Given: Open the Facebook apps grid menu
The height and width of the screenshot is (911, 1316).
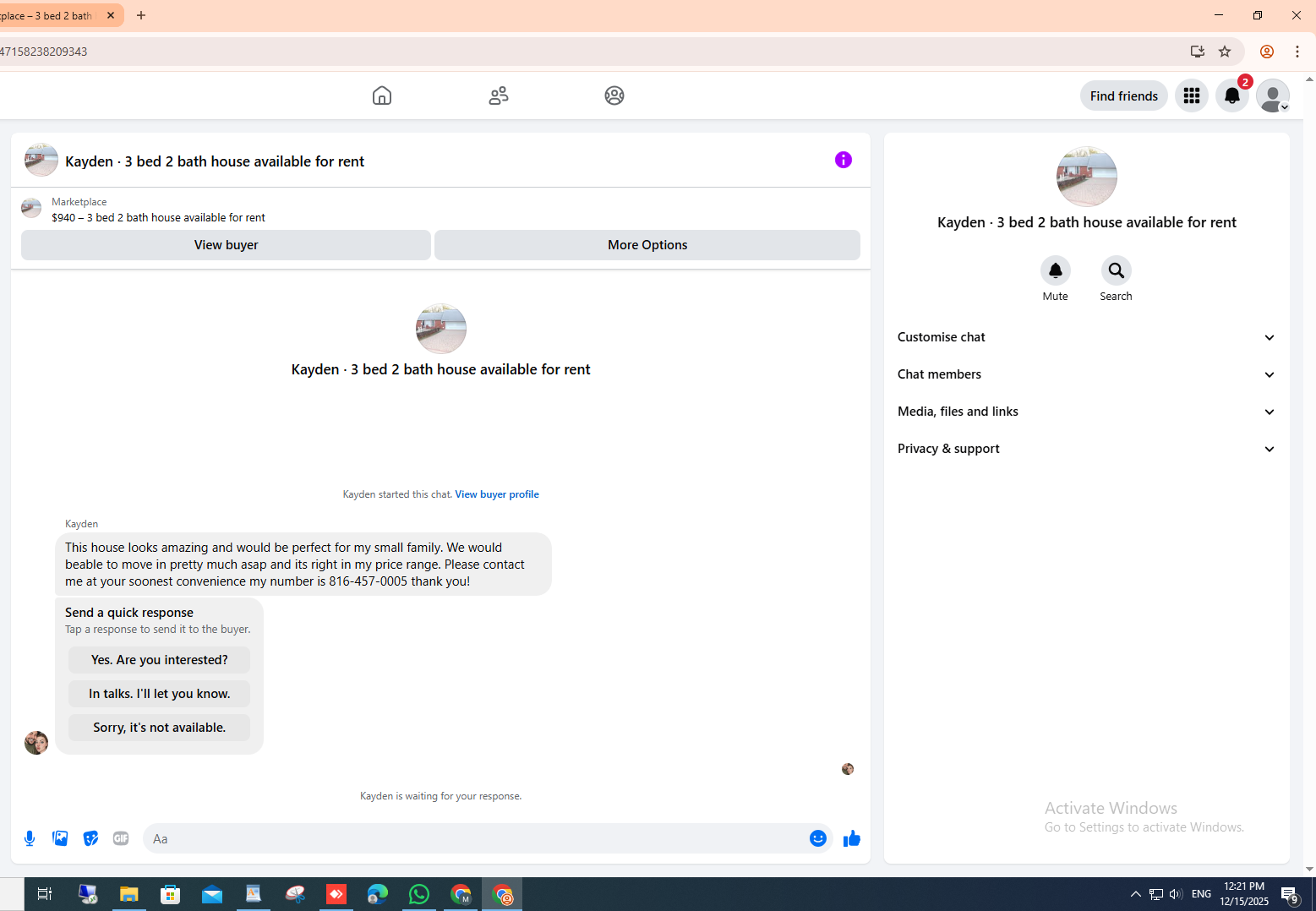Looking at the screenshot, I should 1192,95.
